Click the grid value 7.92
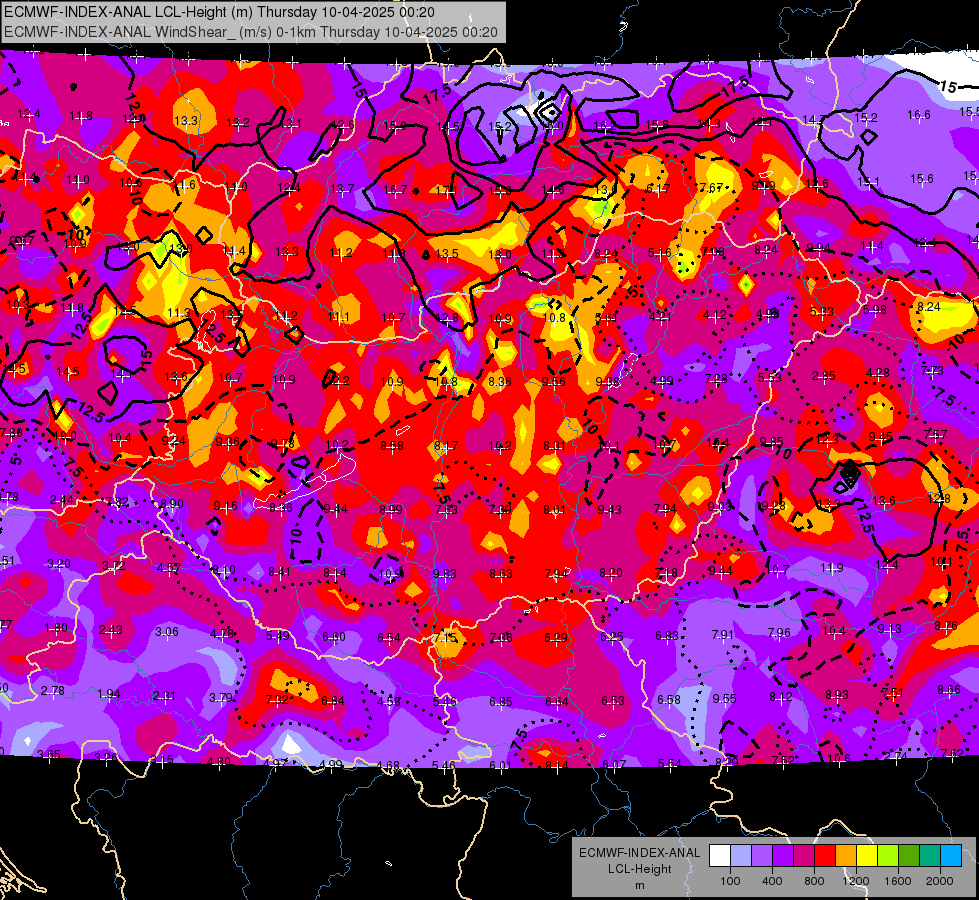This screenshot has width=979, height=900. pyautogui.click(x=277, y=700)
